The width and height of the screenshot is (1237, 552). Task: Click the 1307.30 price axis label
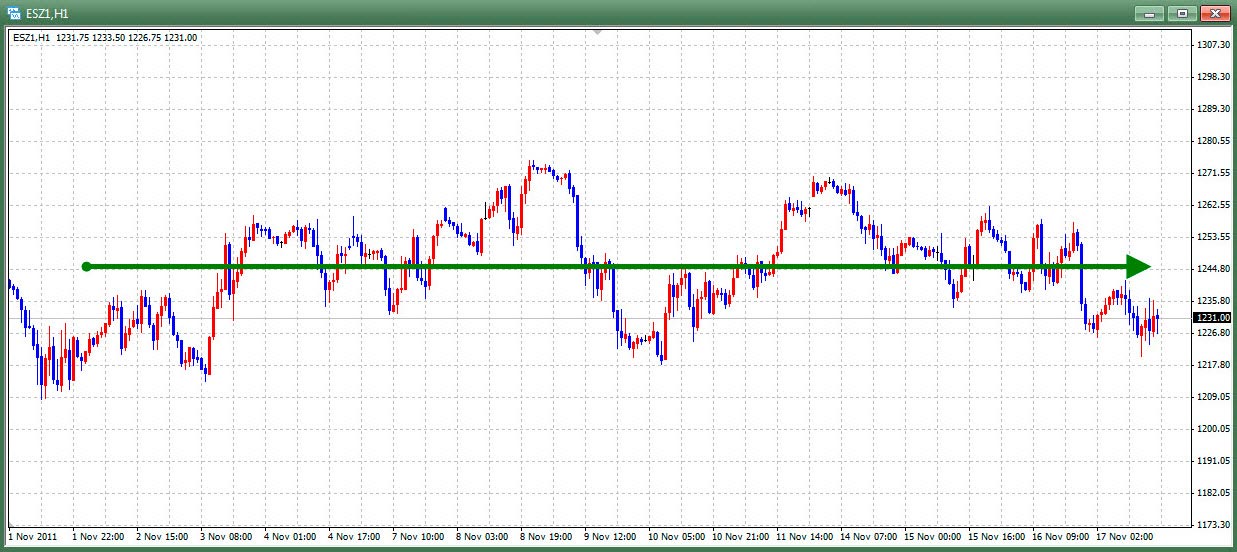pos(1211,45)
